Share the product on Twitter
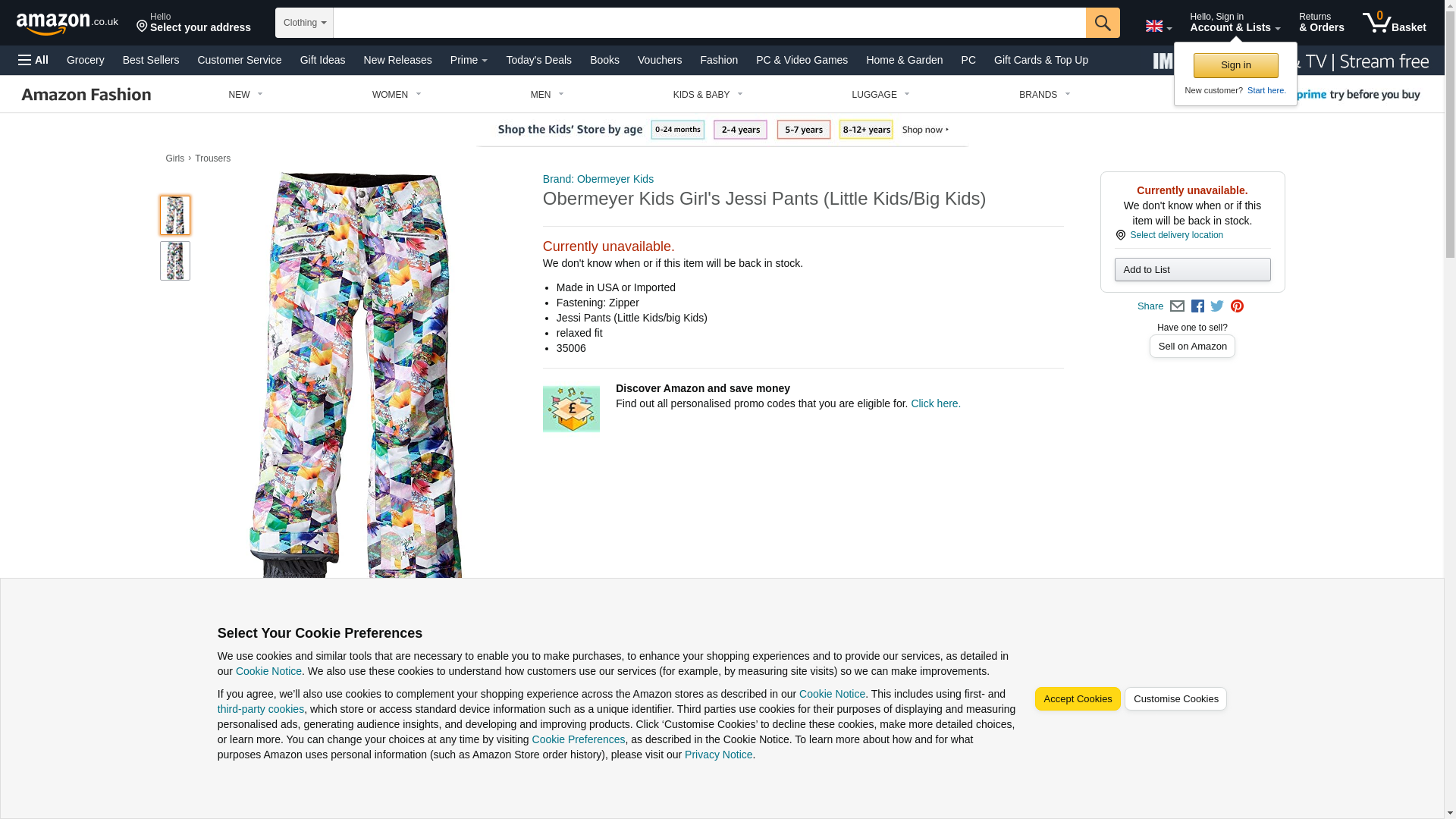 coord(1217,306)
